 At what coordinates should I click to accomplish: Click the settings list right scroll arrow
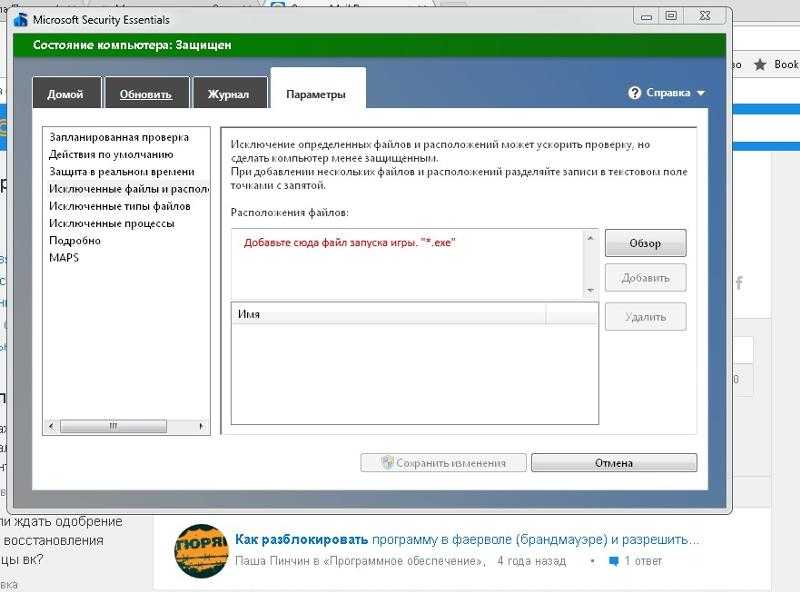pyautogui.click(x=201, y=426)
